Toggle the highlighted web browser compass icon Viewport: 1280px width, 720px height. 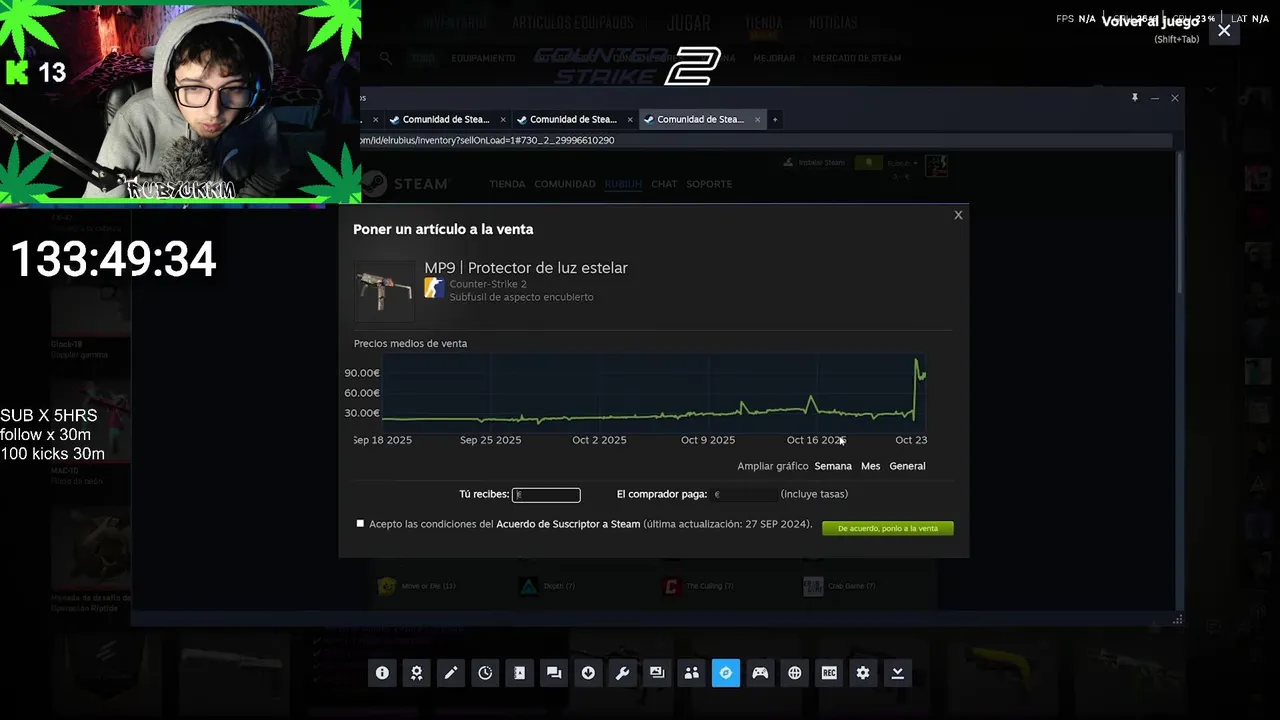coord(726,673)
